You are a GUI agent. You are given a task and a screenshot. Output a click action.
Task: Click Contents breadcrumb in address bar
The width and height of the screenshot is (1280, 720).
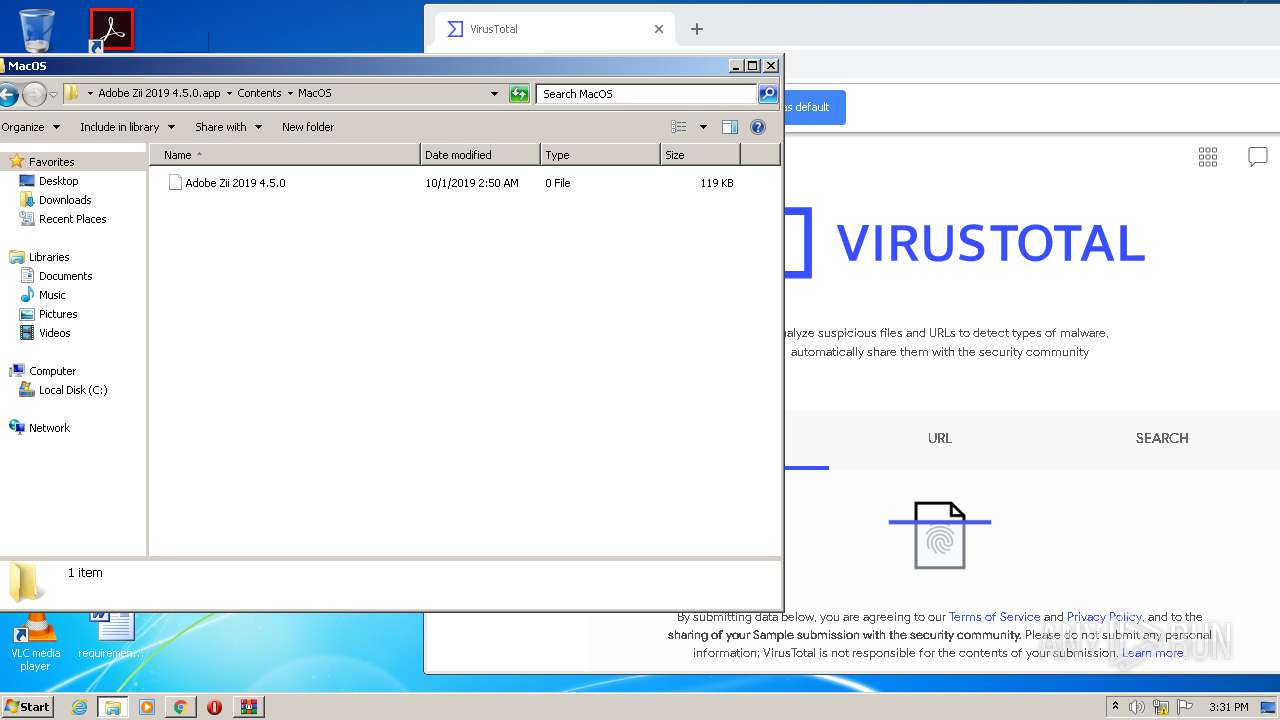point(259,93)
